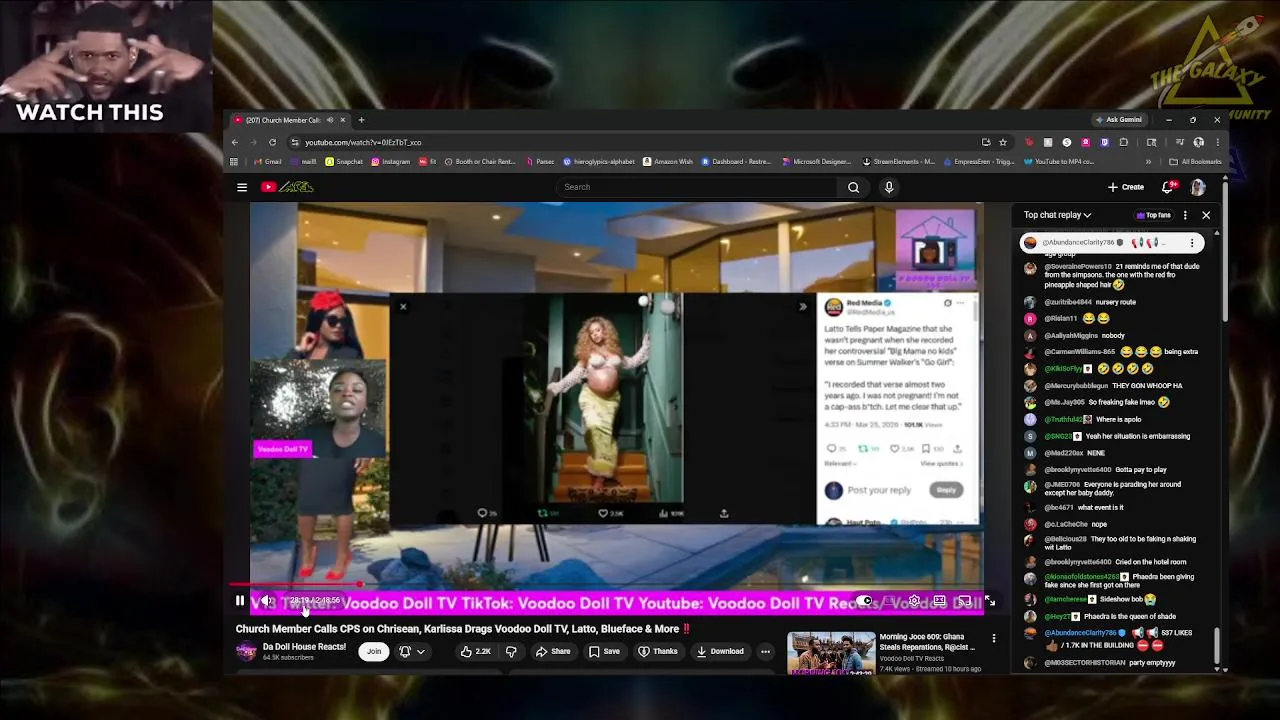Open YouTube guide hamburger menu

tap(242, 187)
